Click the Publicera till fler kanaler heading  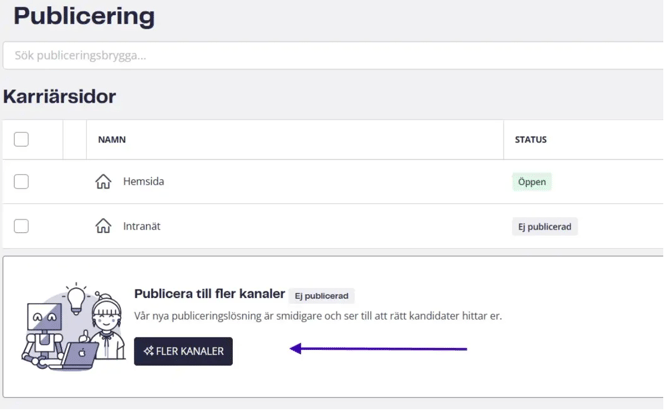click(x=209, y=294)
